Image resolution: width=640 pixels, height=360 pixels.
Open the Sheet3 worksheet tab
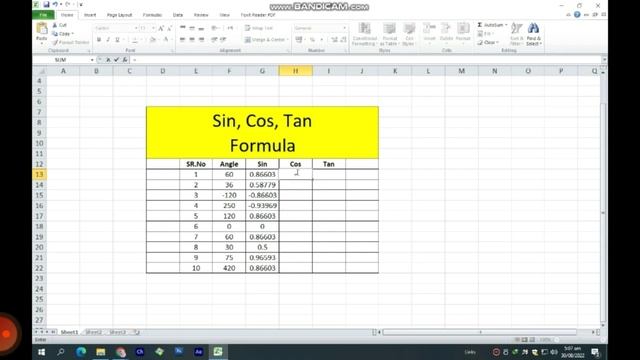[118, 332]
